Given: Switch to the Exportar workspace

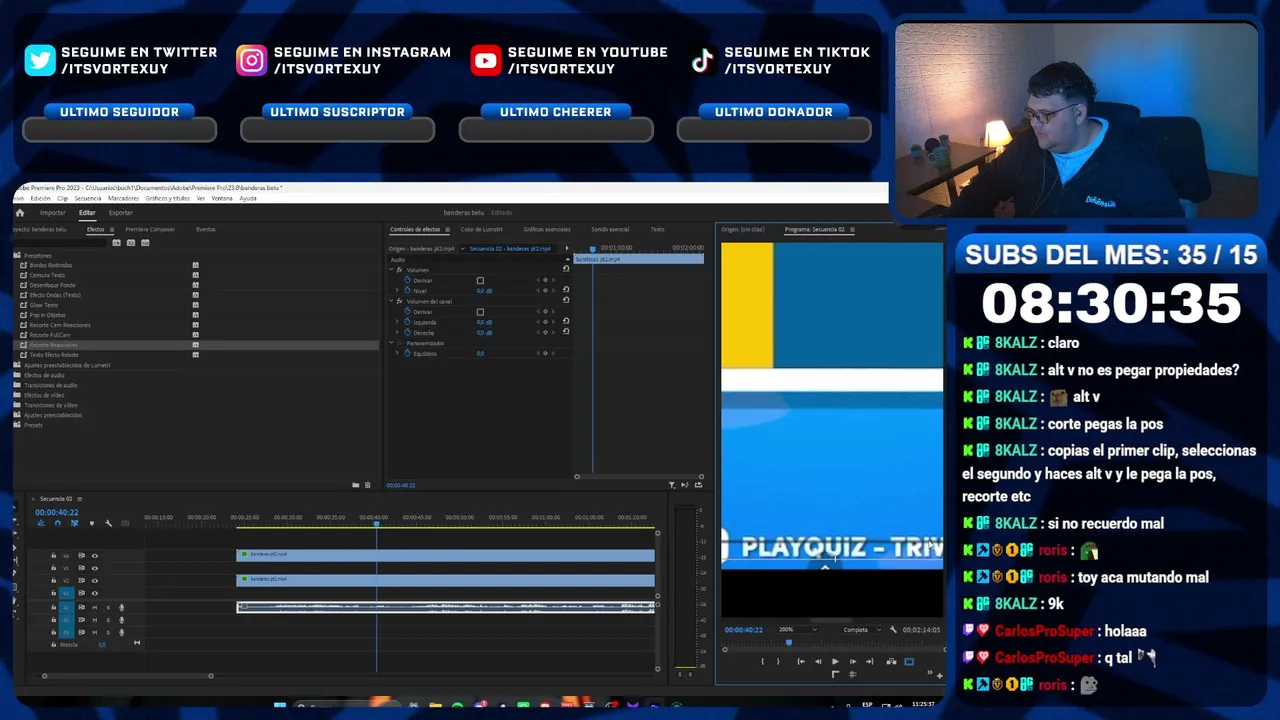Looking at the screenshot, I should [x=121, y=213].
